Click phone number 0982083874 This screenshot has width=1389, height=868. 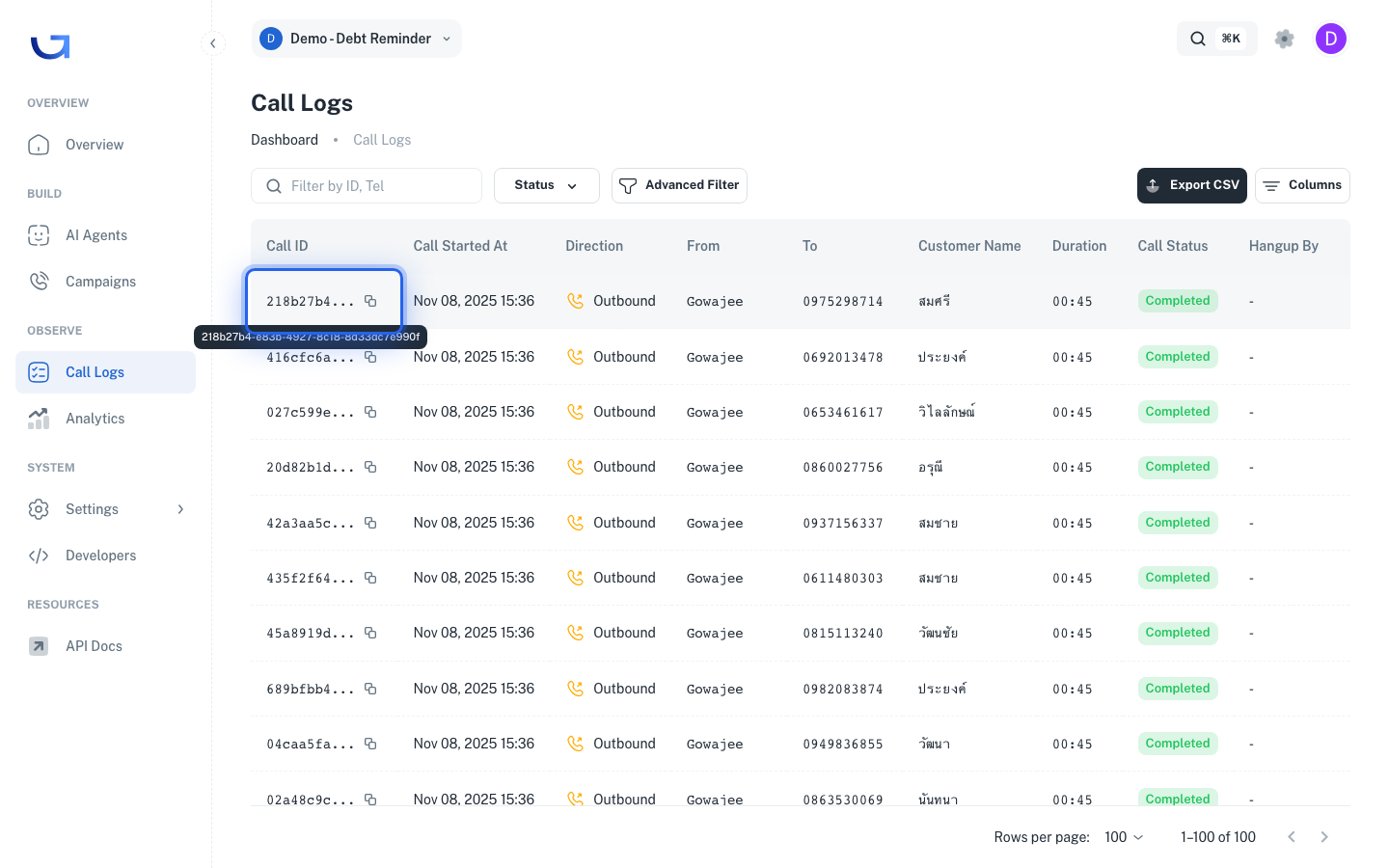coord(843,689)
